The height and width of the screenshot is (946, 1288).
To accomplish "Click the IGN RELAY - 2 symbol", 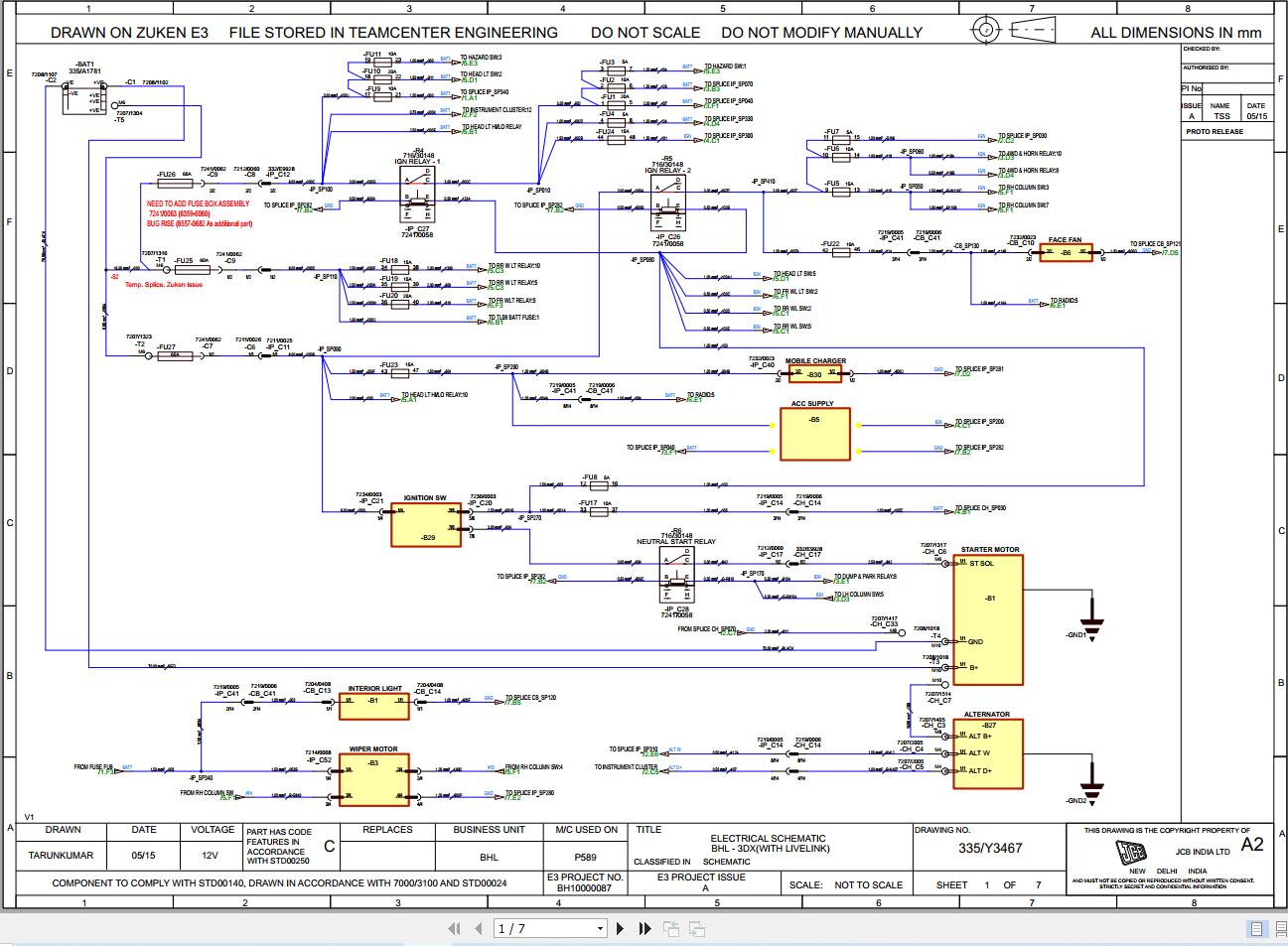I will [x=667, y=204].
